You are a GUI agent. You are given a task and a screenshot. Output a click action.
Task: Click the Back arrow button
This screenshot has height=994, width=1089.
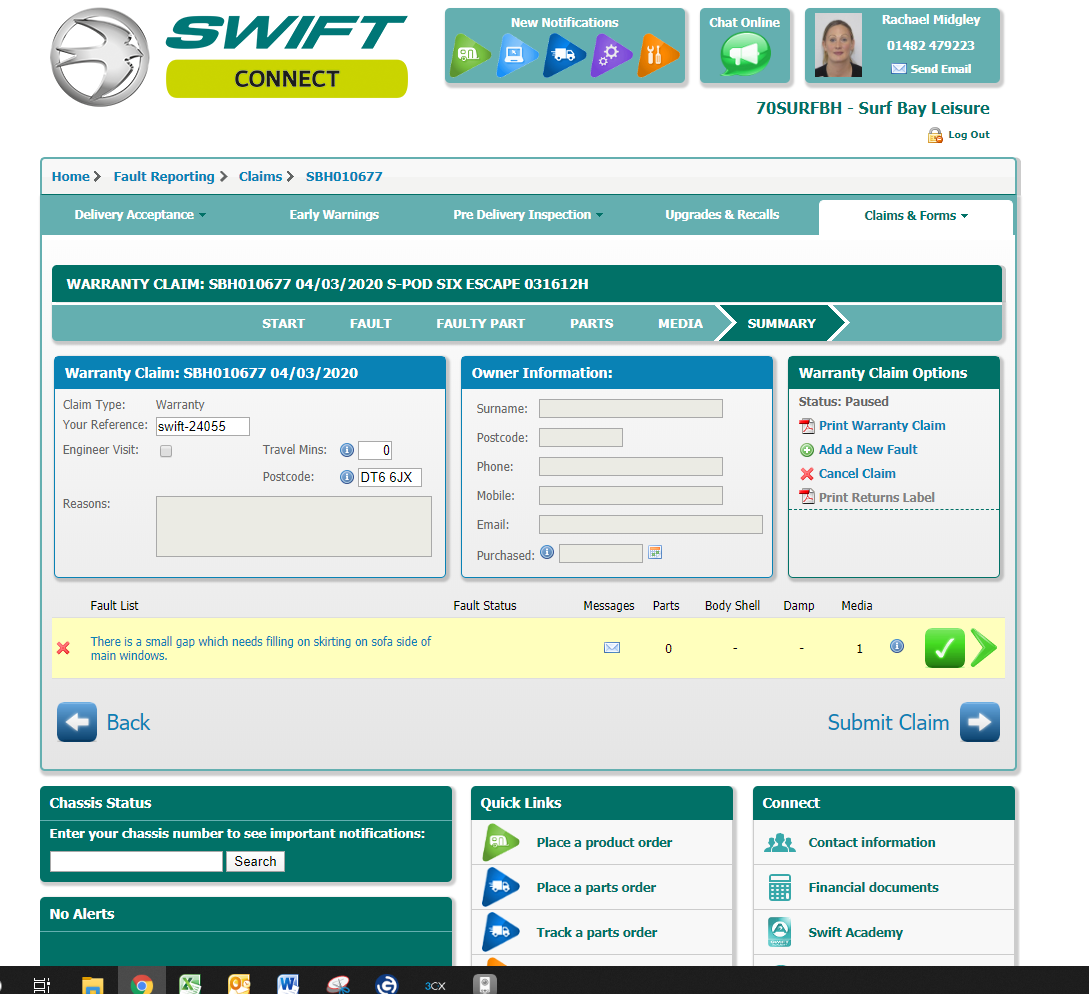(x=77, y=722)
